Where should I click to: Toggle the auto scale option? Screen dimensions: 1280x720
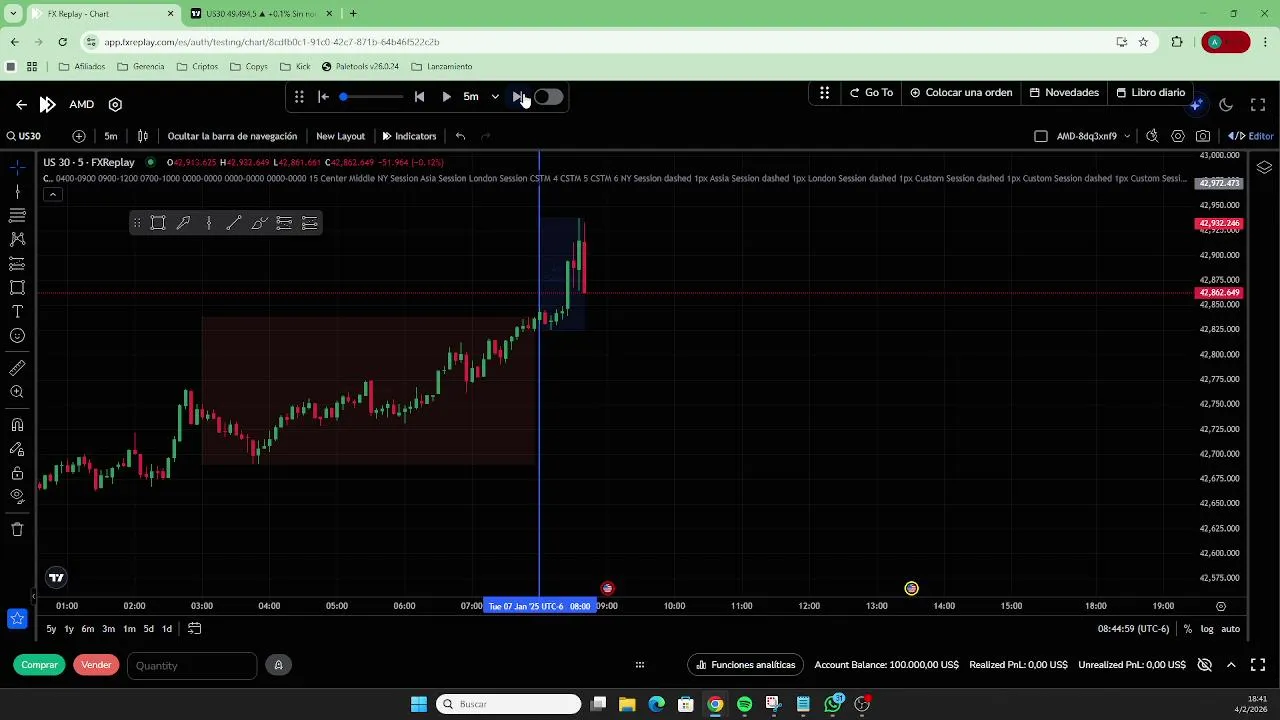1231,629
